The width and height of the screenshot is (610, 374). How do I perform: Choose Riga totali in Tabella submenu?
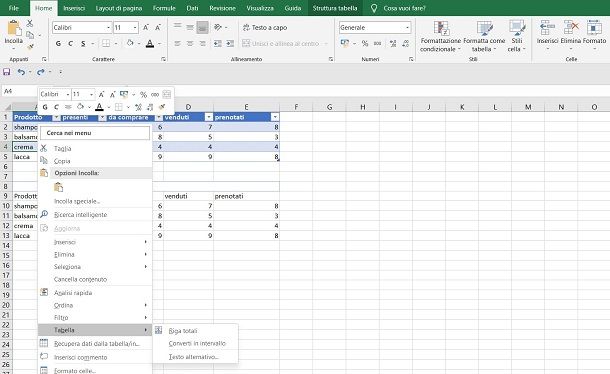pyautogui.click(x=183, y=331)
